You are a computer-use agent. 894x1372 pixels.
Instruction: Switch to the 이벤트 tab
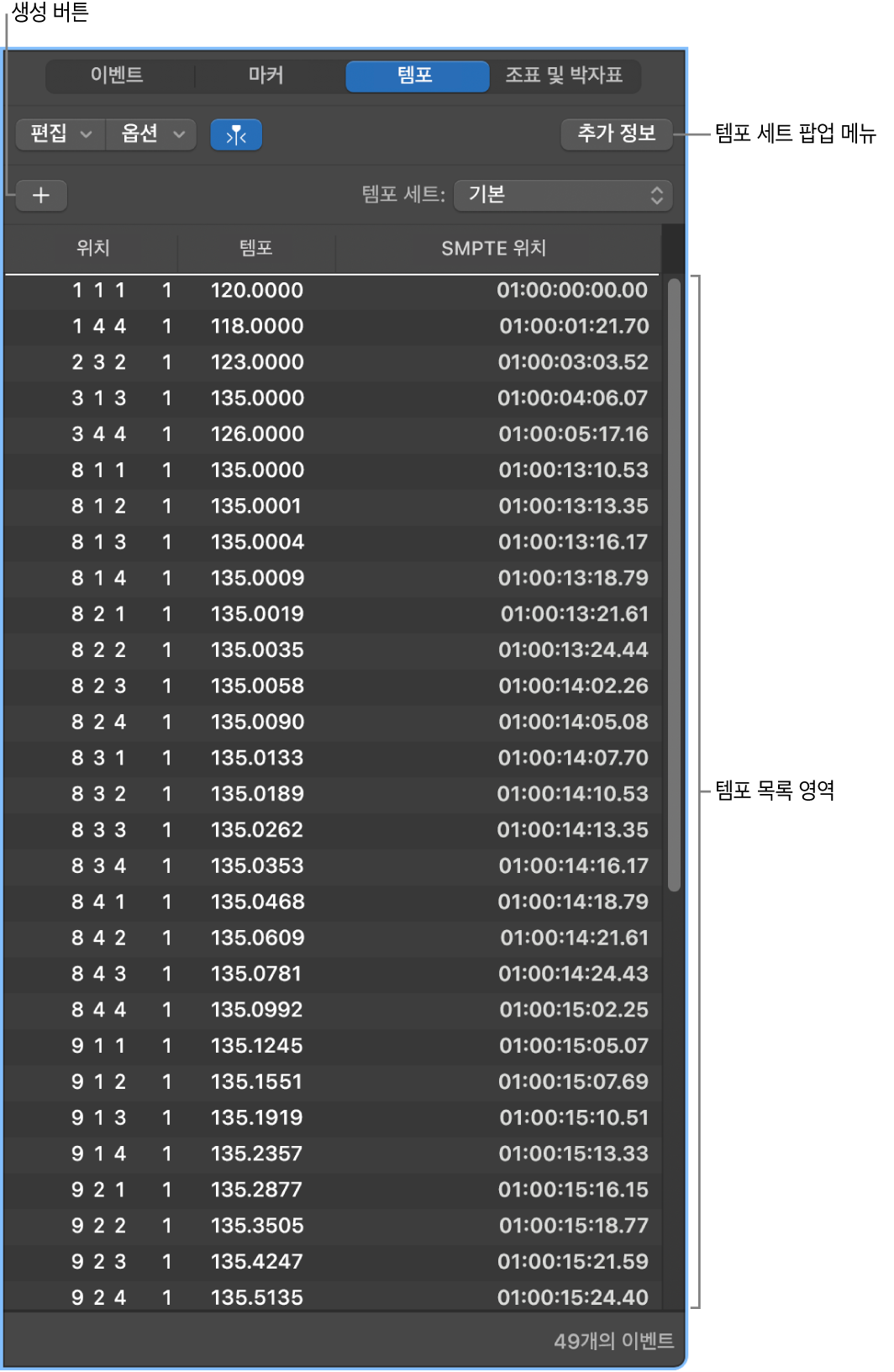(x=118, y=76)
